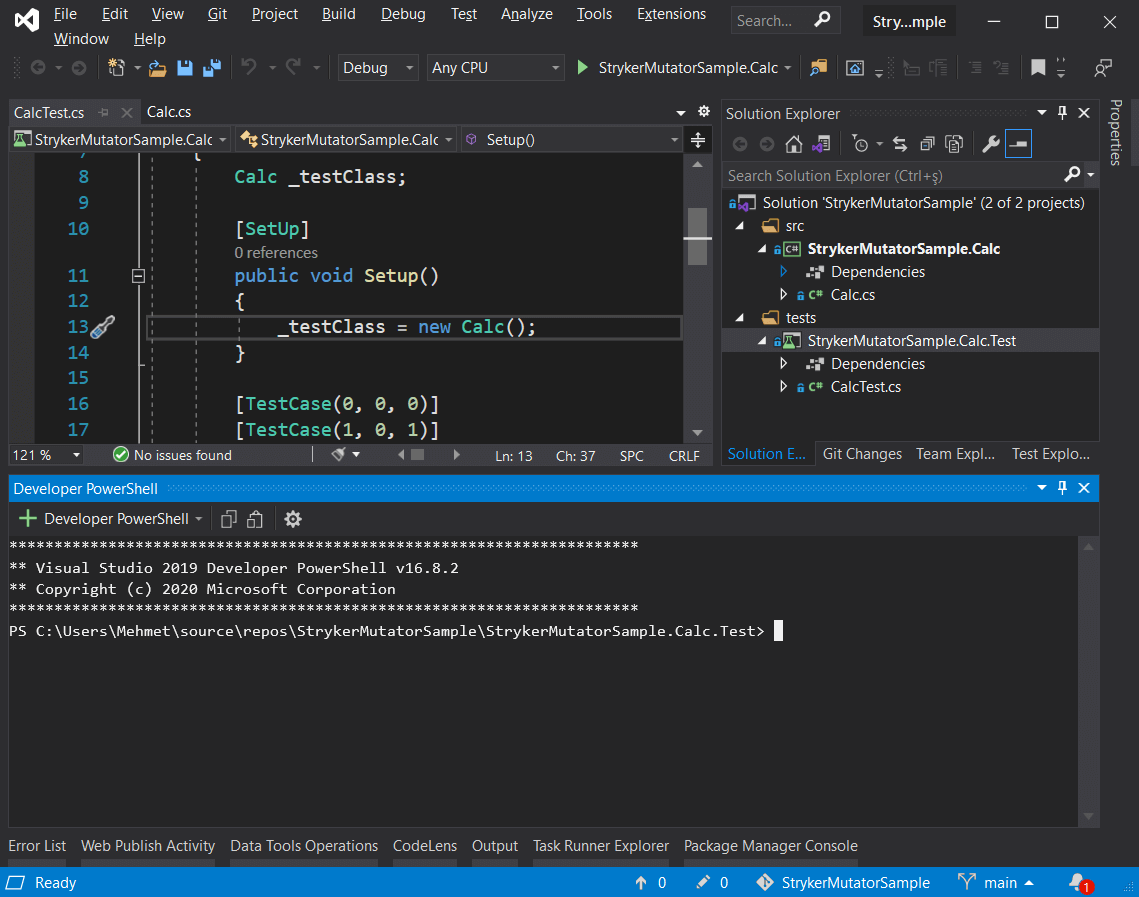The height and width of the screenshot is (897, 1139).
Task: Toggle auto-hide pin on Solution Explorer
Action: [1063, 113]
